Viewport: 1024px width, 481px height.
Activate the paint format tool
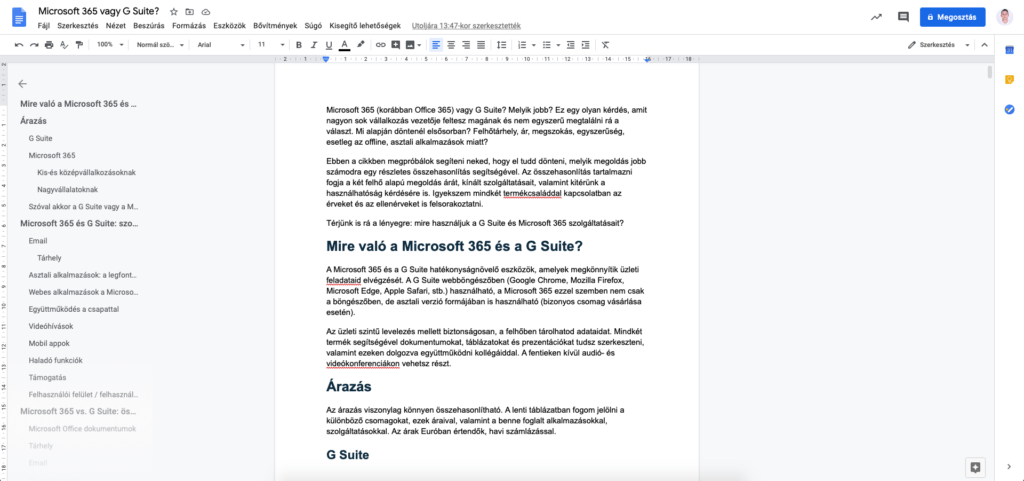(x=79, y=45)
